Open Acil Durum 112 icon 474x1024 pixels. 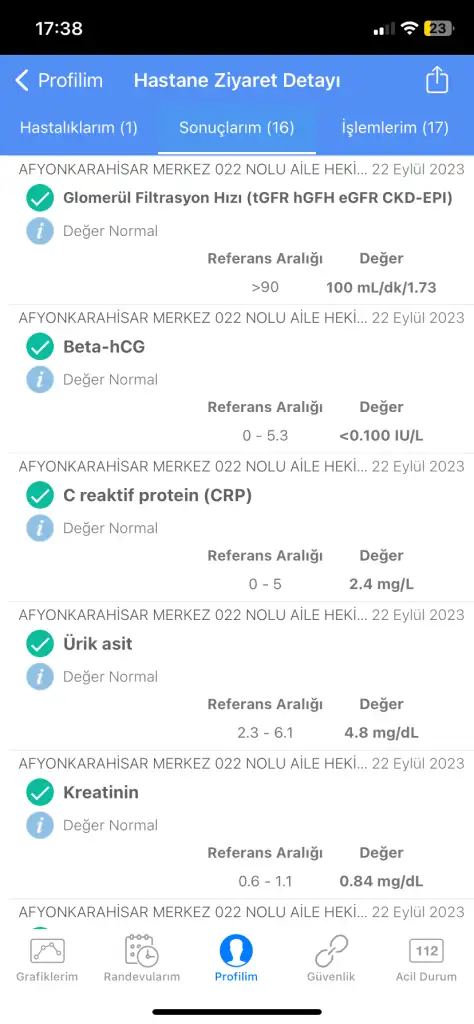coord(426,951)
